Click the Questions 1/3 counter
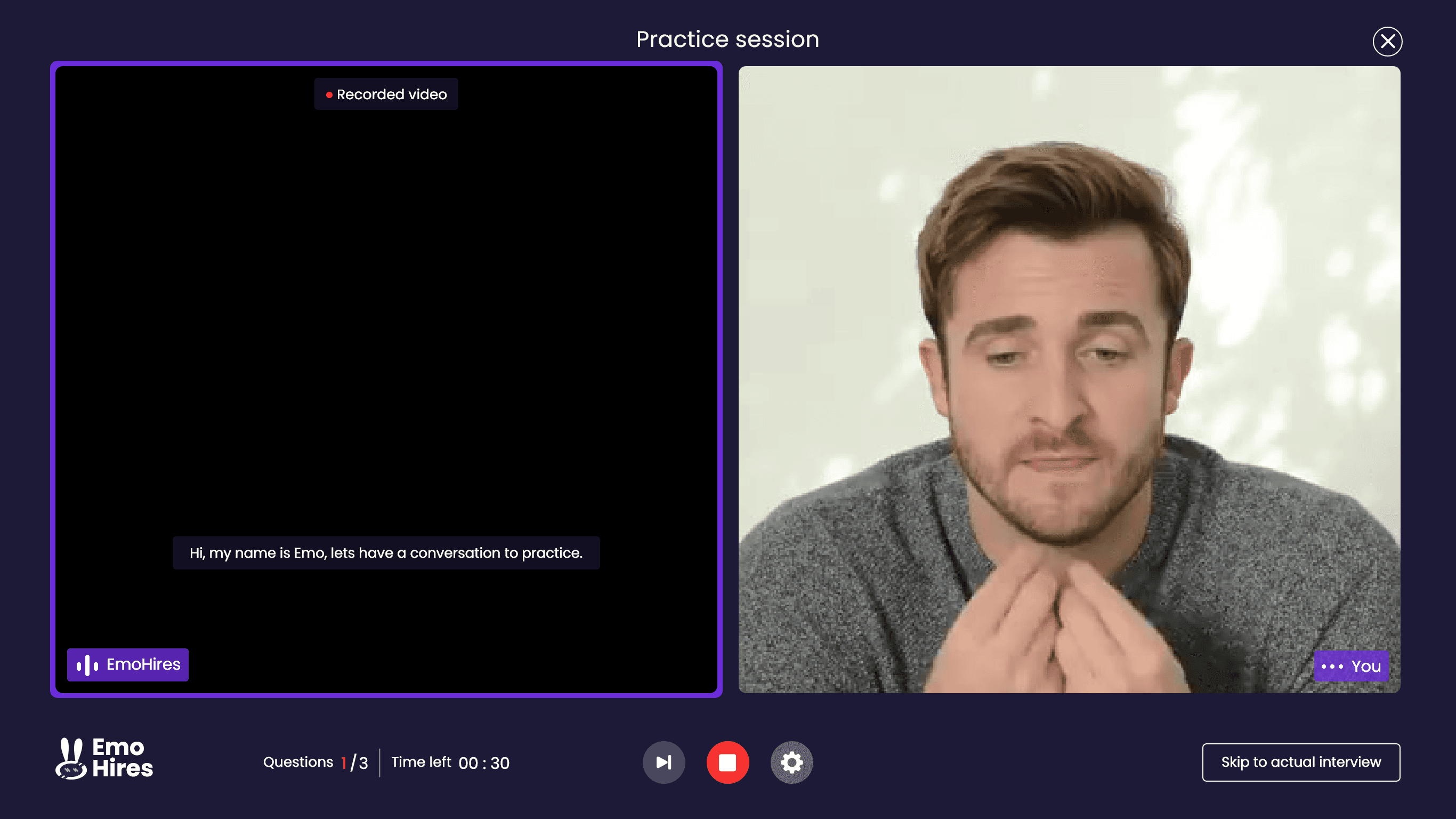 (x=316, y=762)
